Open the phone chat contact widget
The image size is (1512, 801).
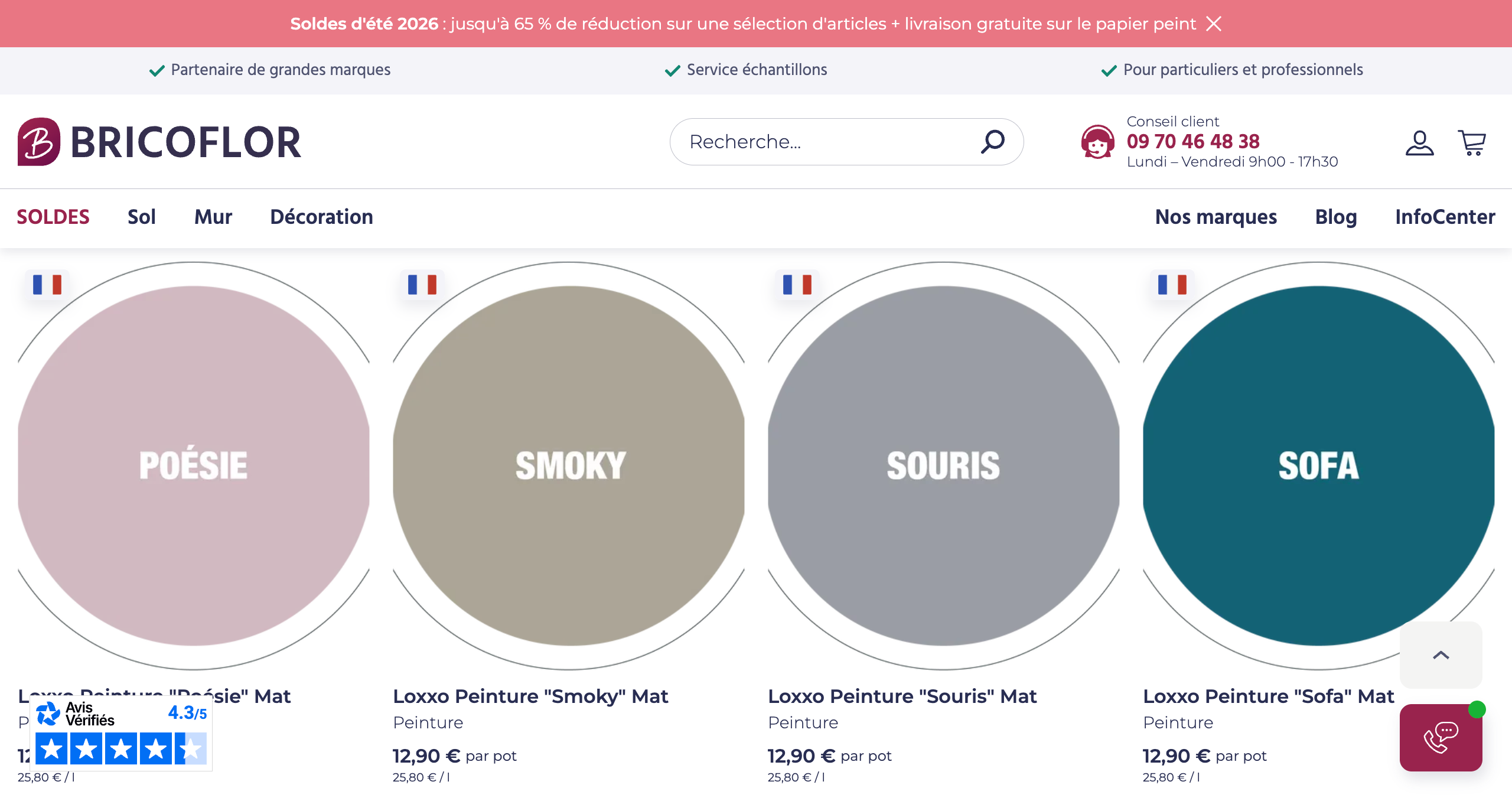pyautogui.click(x=1441, y=737)
